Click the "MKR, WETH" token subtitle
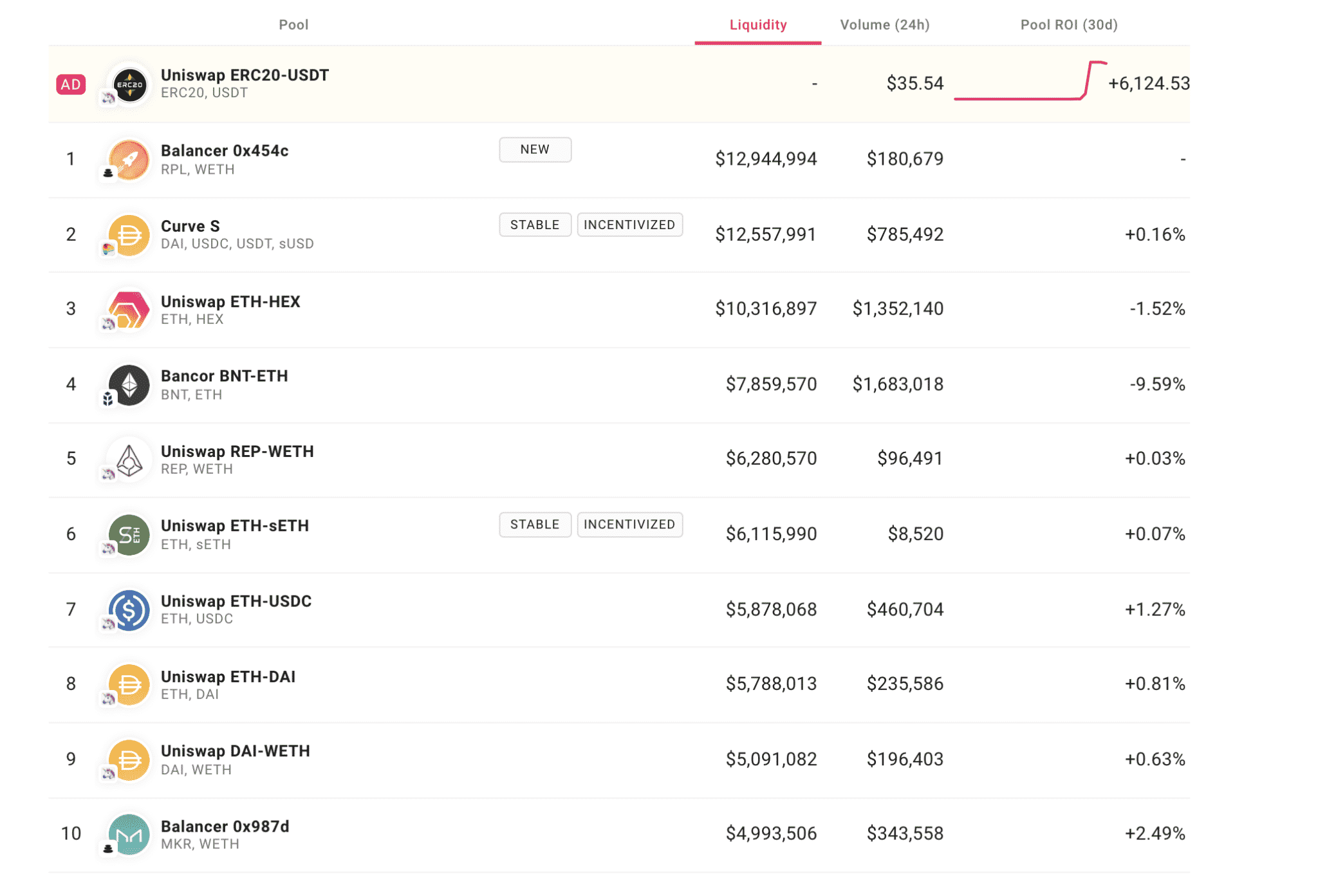 200,845
